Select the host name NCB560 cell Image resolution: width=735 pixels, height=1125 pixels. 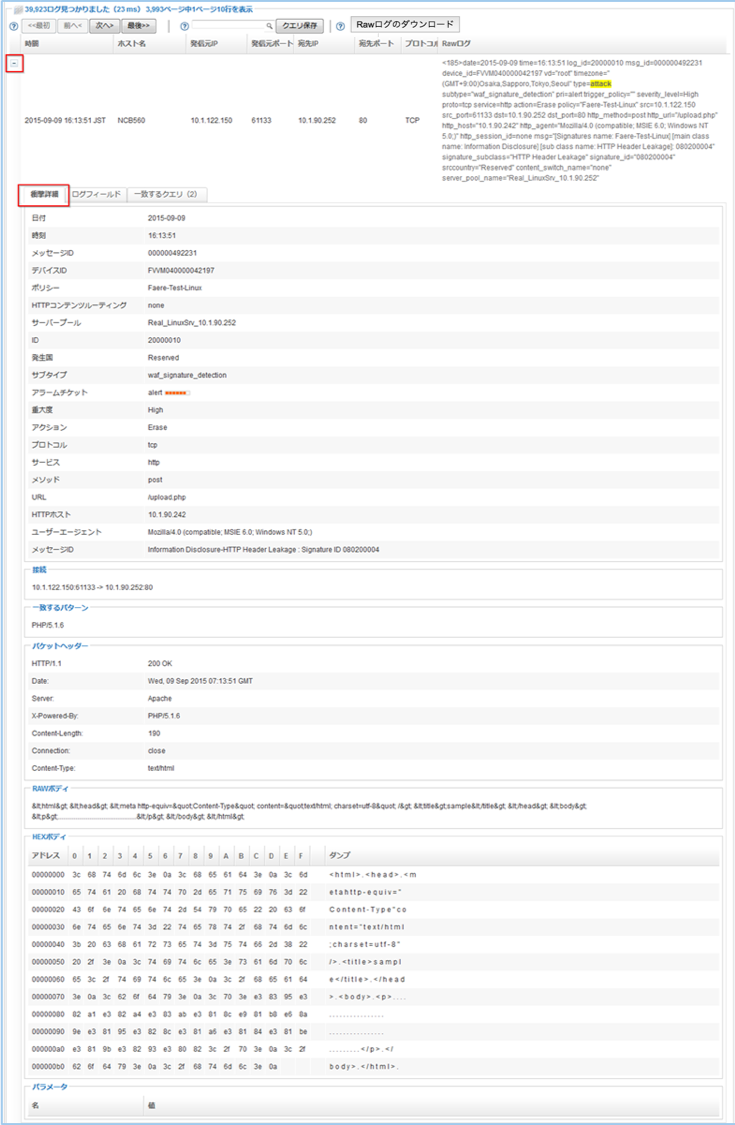click(131, 121)
